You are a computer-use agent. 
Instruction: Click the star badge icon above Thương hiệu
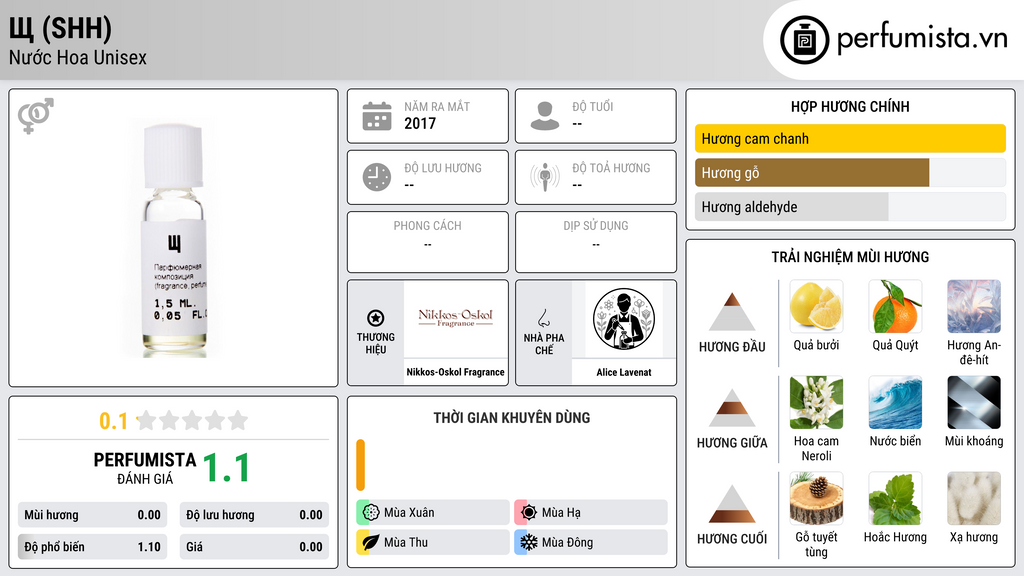(x=376, y=318)
